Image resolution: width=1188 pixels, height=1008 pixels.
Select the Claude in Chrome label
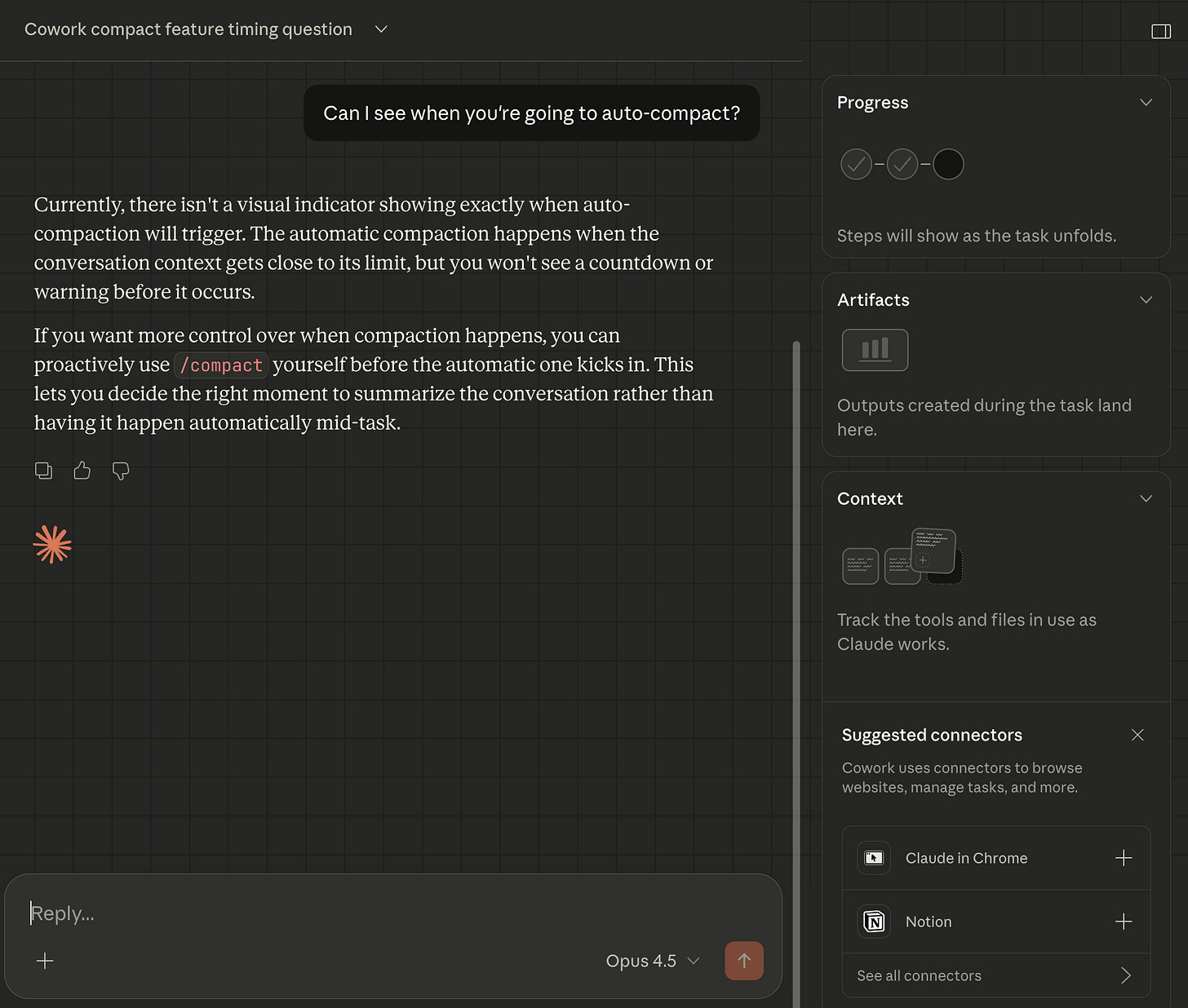point(966,858)
